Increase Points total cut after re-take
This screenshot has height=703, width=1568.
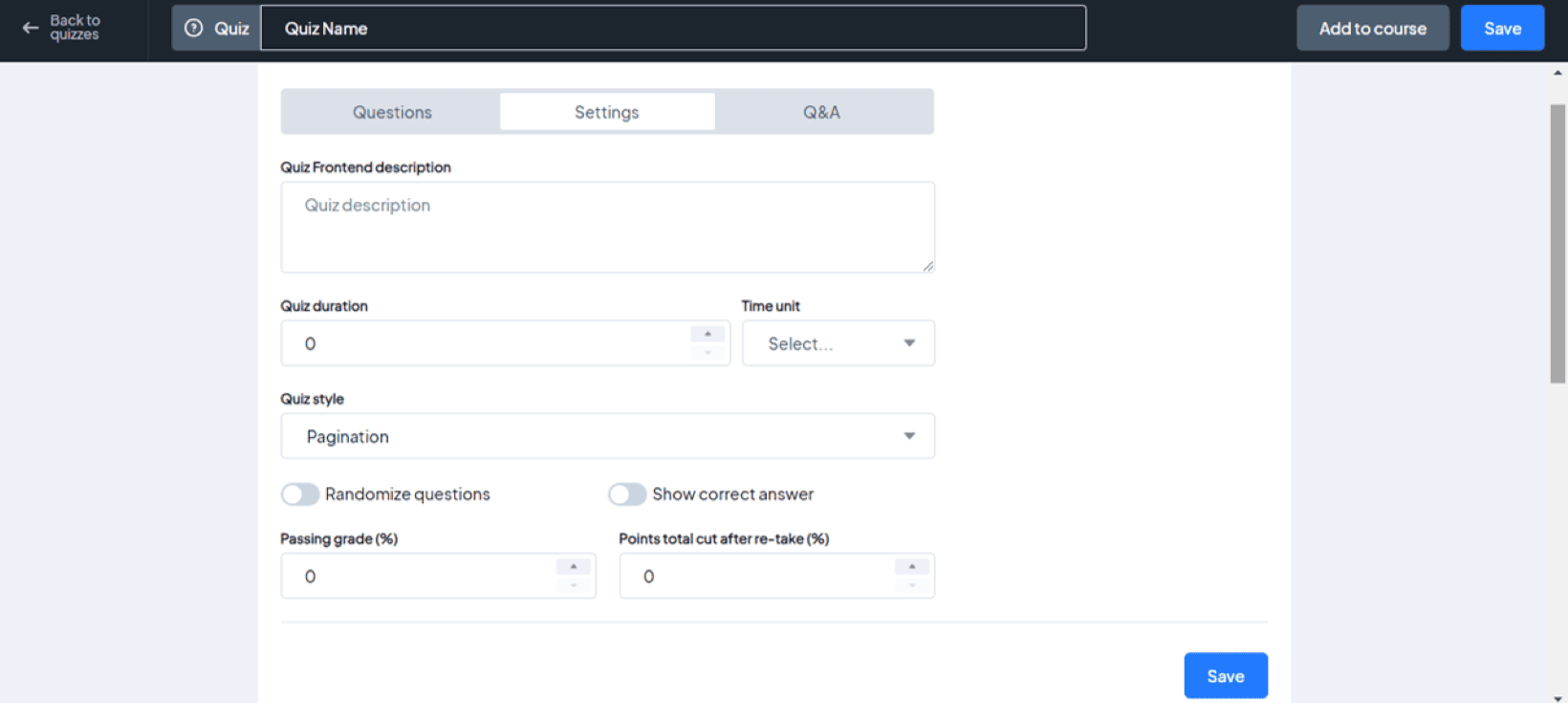pos(912,566)
